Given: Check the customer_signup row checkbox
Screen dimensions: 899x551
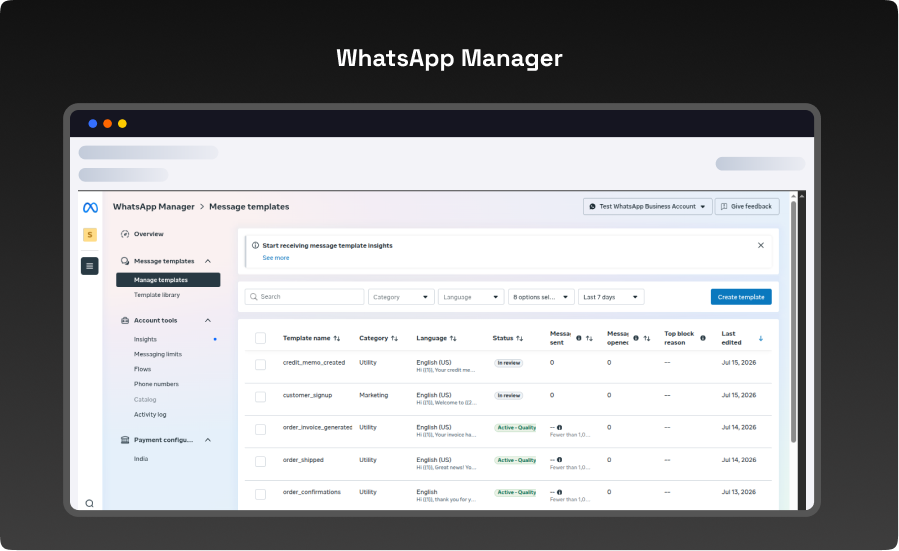Looking at the screenshot, I should point(260,397).
